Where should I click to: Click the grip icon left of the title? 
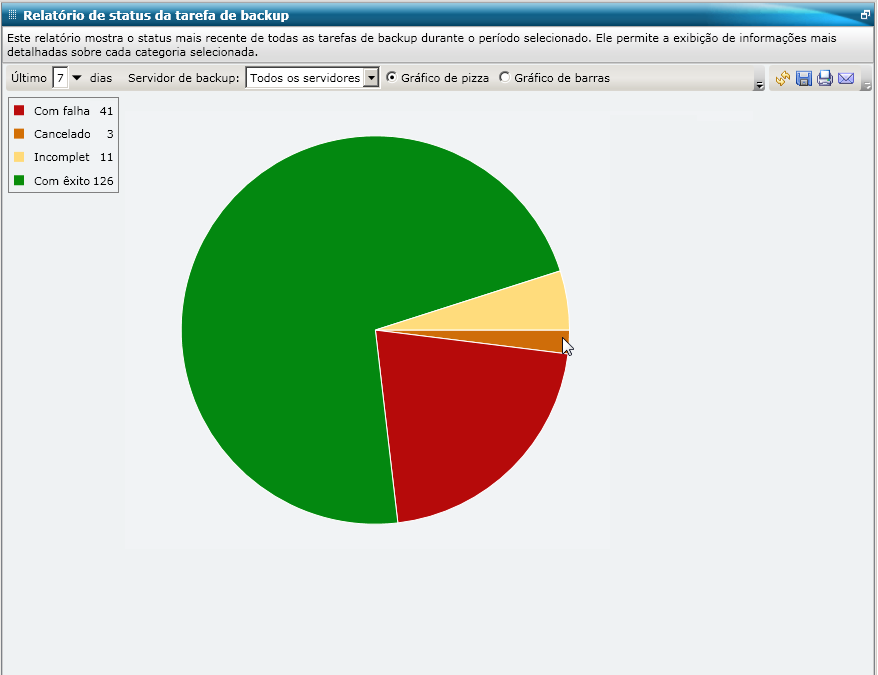(12, 15)
